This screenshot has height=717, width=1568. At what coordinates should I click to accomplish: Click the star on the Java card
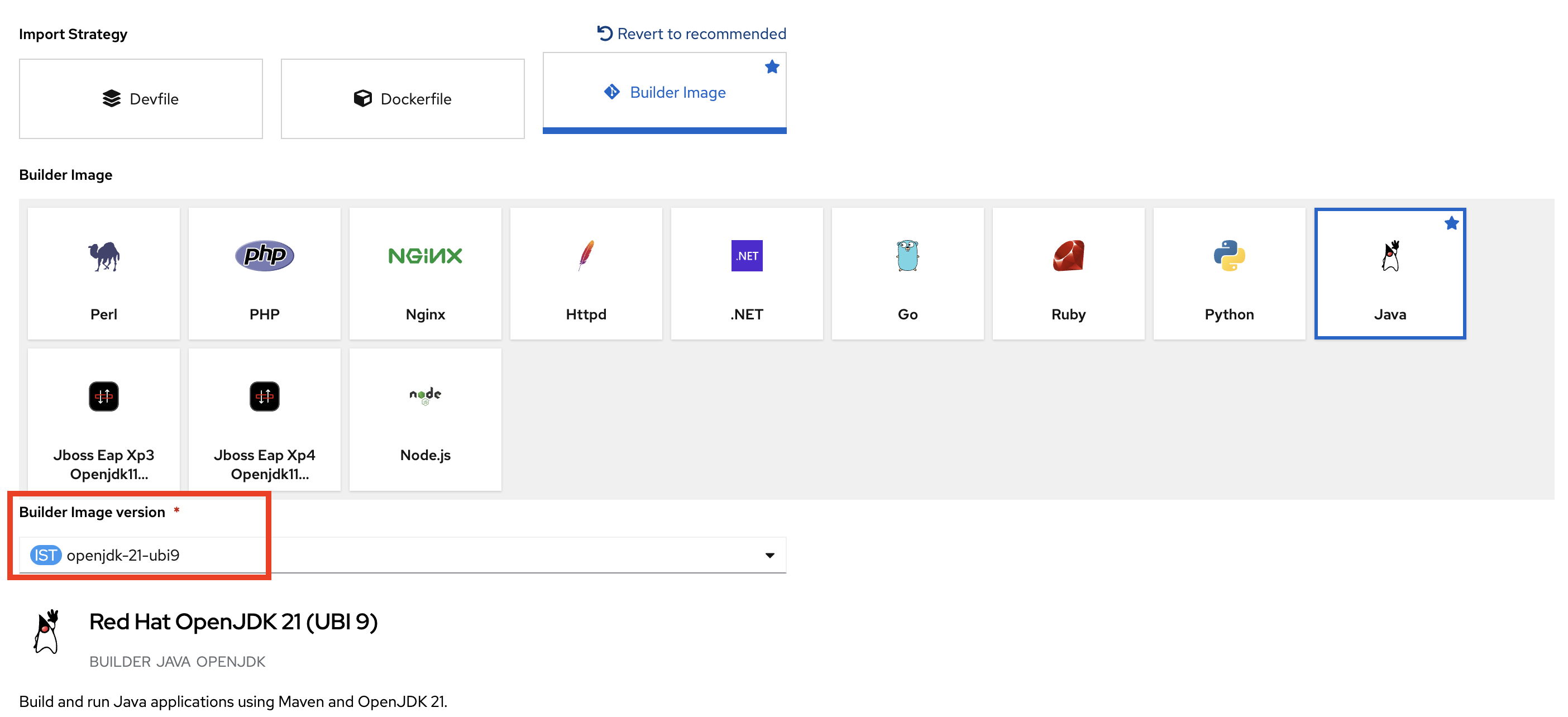1451,223
